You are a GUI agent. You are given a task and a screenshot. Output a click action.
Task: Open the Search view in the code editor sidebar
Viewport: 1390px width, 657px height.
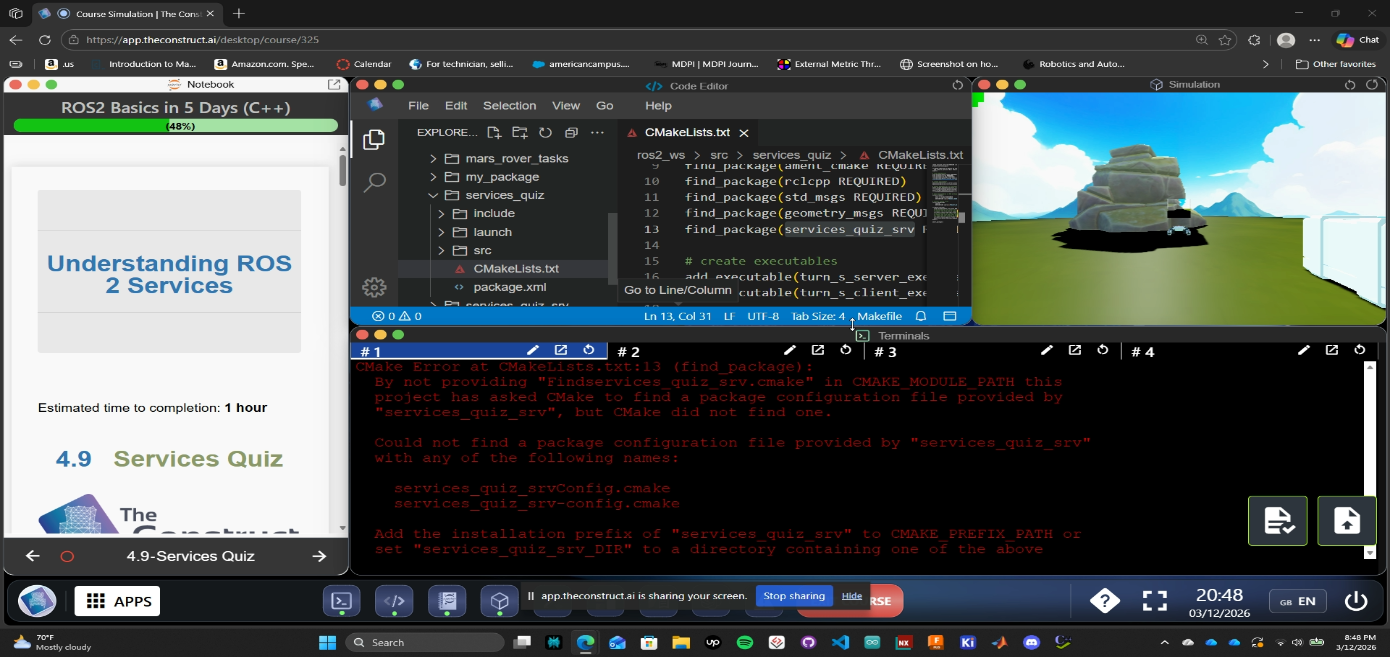pos(374,182)
